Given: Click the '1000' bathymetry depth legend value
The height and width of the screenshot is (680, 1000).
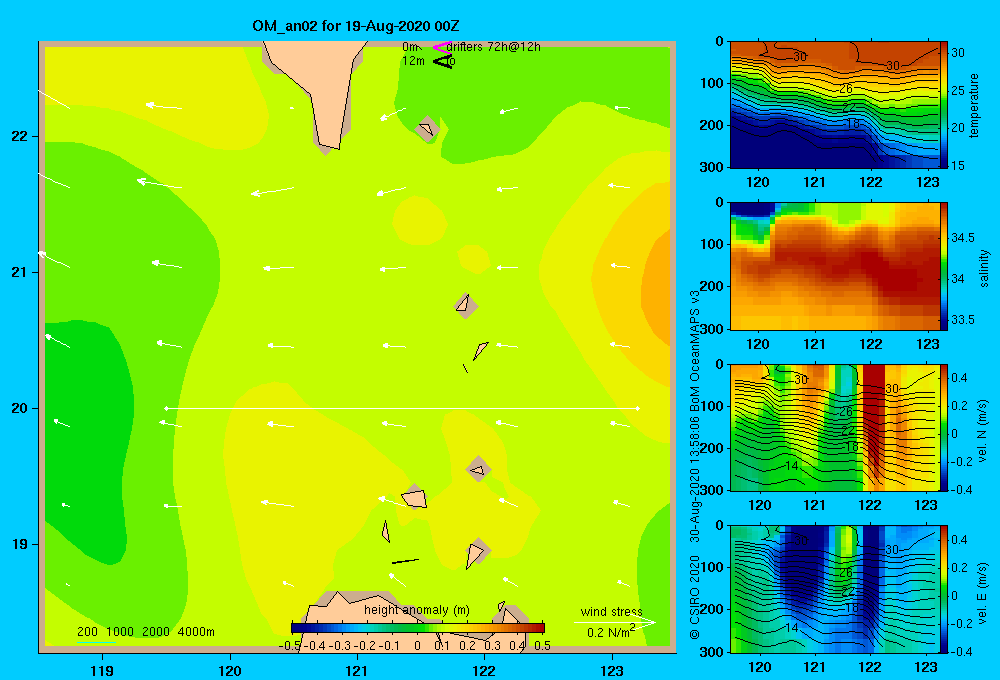Looking at the screenshot, I should [120, 632].
